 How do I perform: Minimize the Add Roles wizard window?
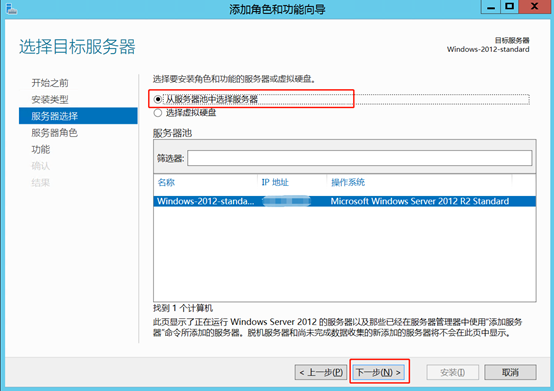pos(491,7)
